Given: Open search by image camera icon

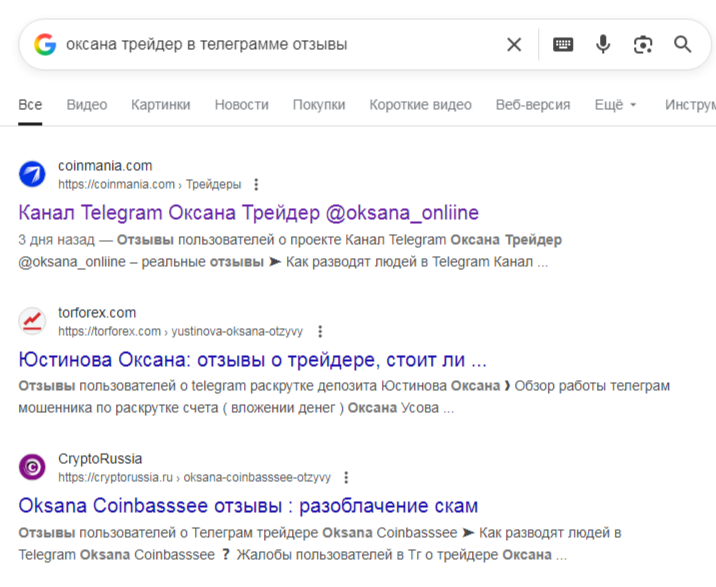Looking at the screenshot, I should pos(643,45).
